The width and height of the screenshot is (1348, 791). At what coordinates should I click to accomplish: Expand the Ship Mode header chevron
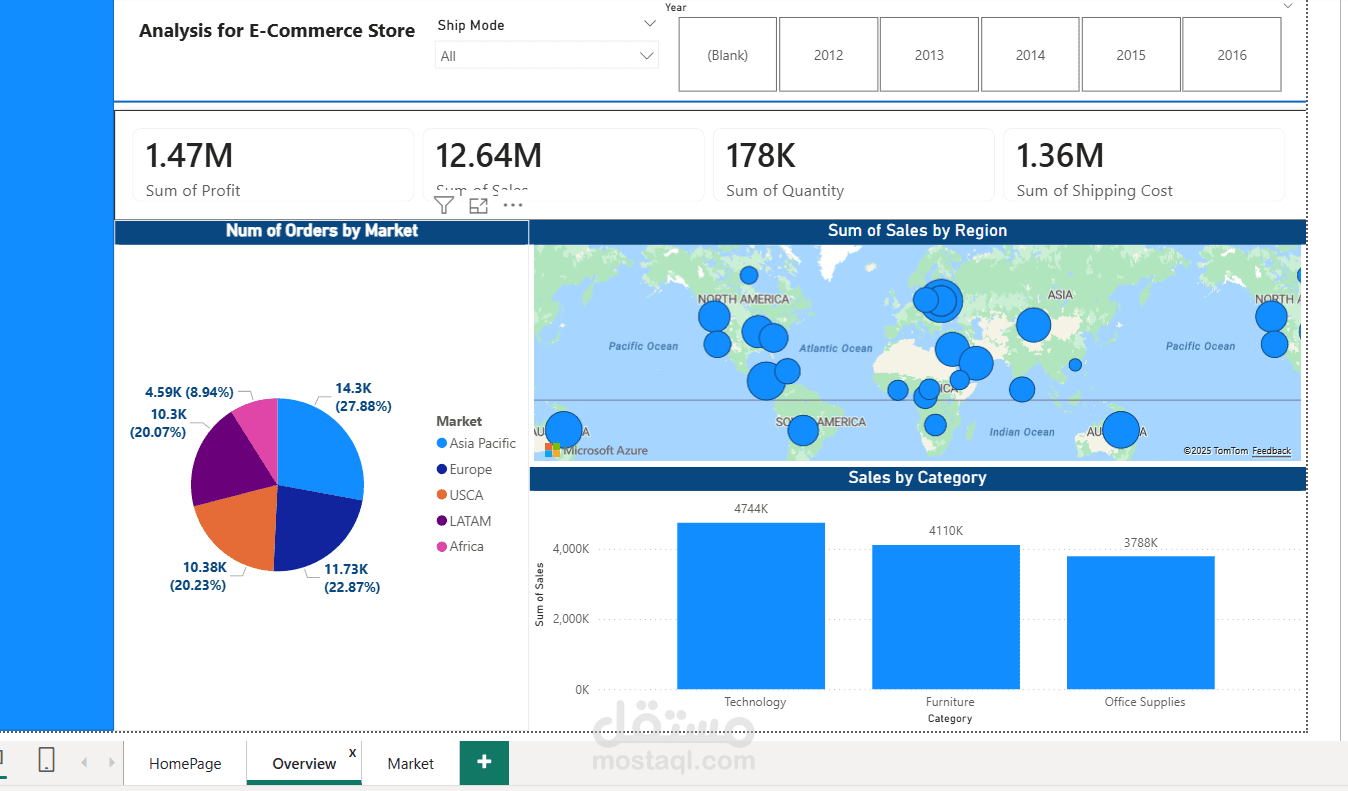(x=649, y=22)
